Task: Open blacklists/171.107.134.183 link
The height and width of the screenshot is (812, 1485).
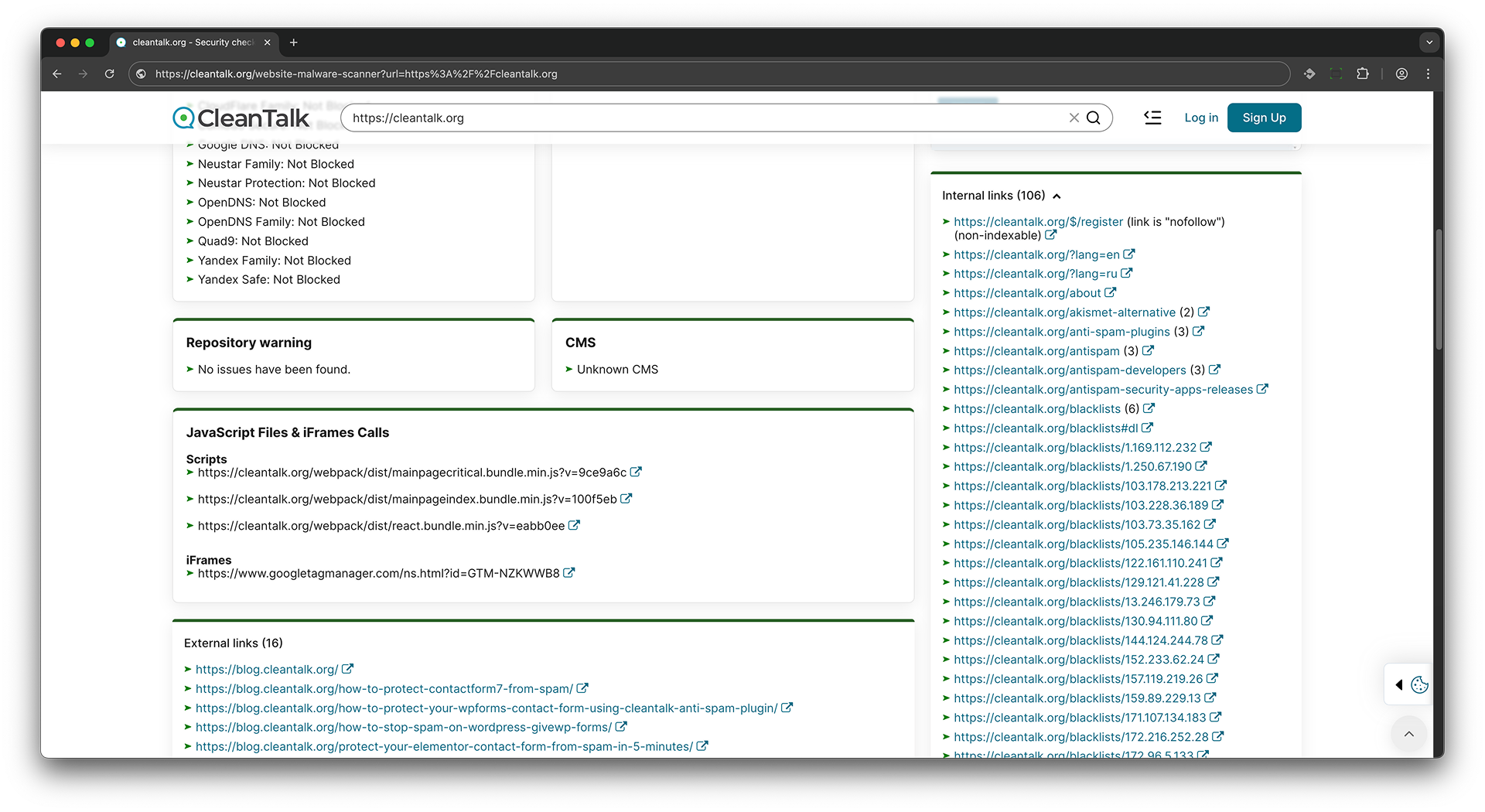Action: 1080,718
